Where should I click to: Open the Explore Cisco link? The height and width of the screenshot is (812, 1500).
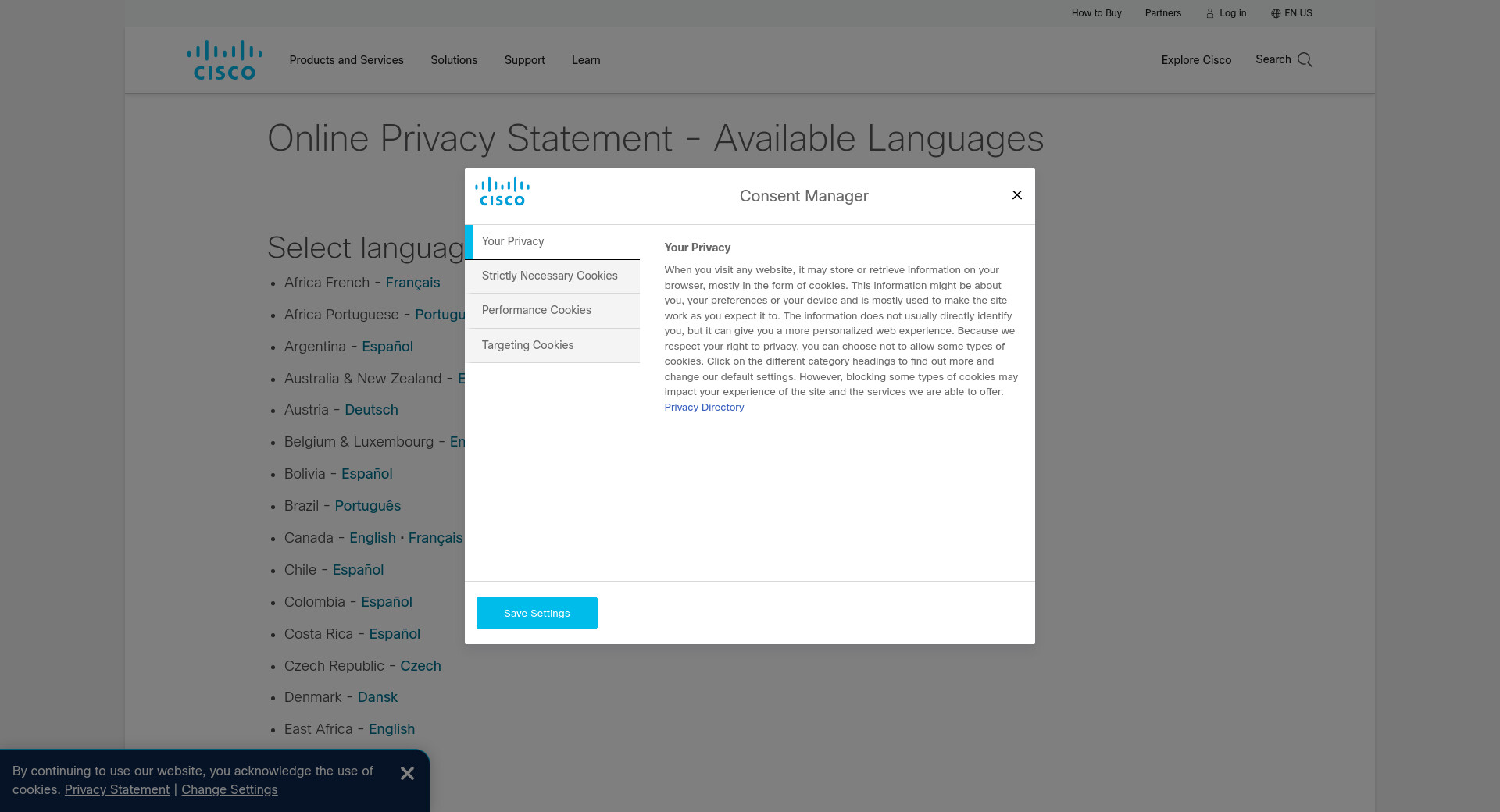[1196, 60]
